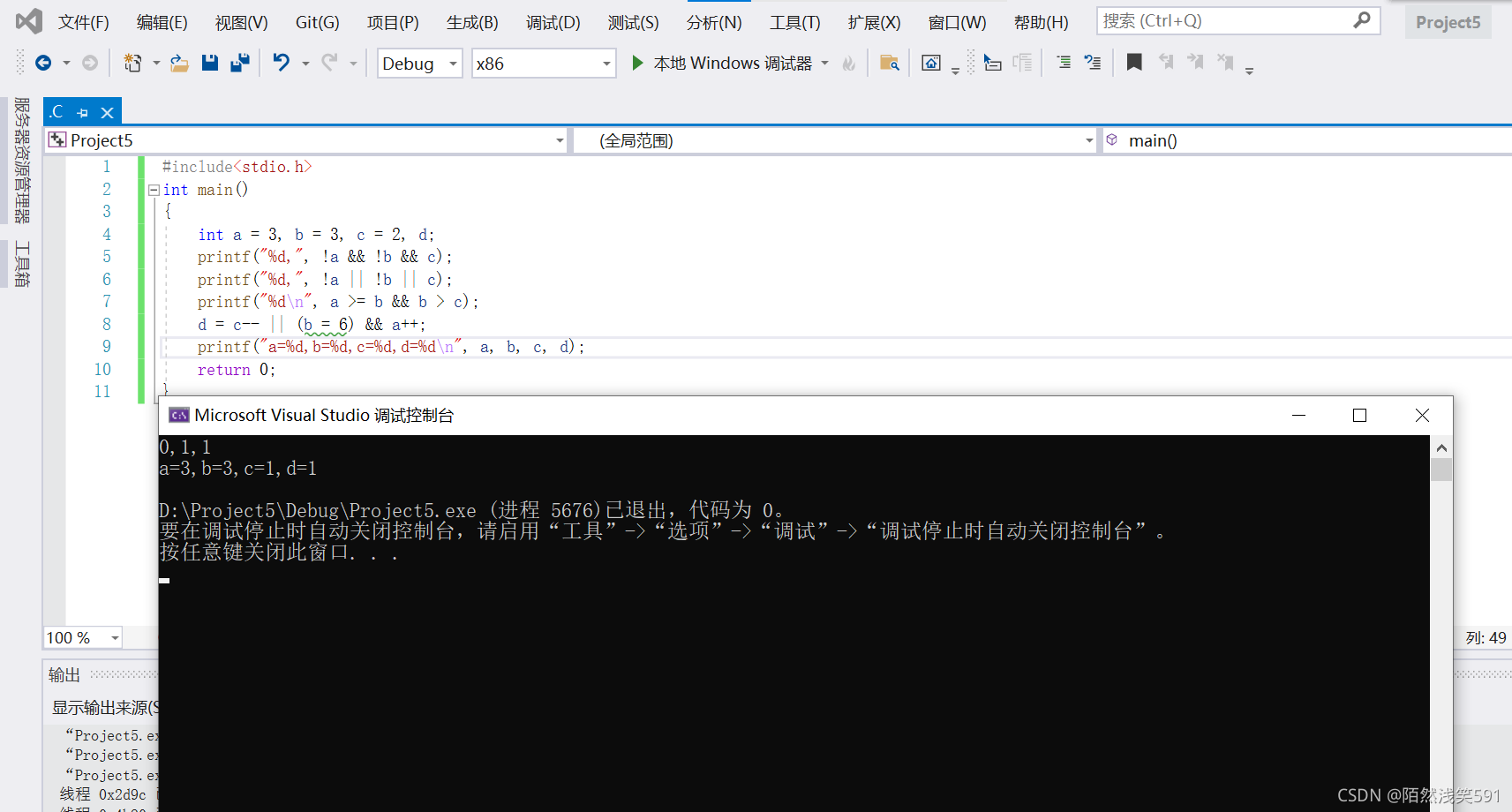Viewport: 1512px width, 812px height.
Task: Open the 分析(N) menu
Action: [x=714, y=22]
